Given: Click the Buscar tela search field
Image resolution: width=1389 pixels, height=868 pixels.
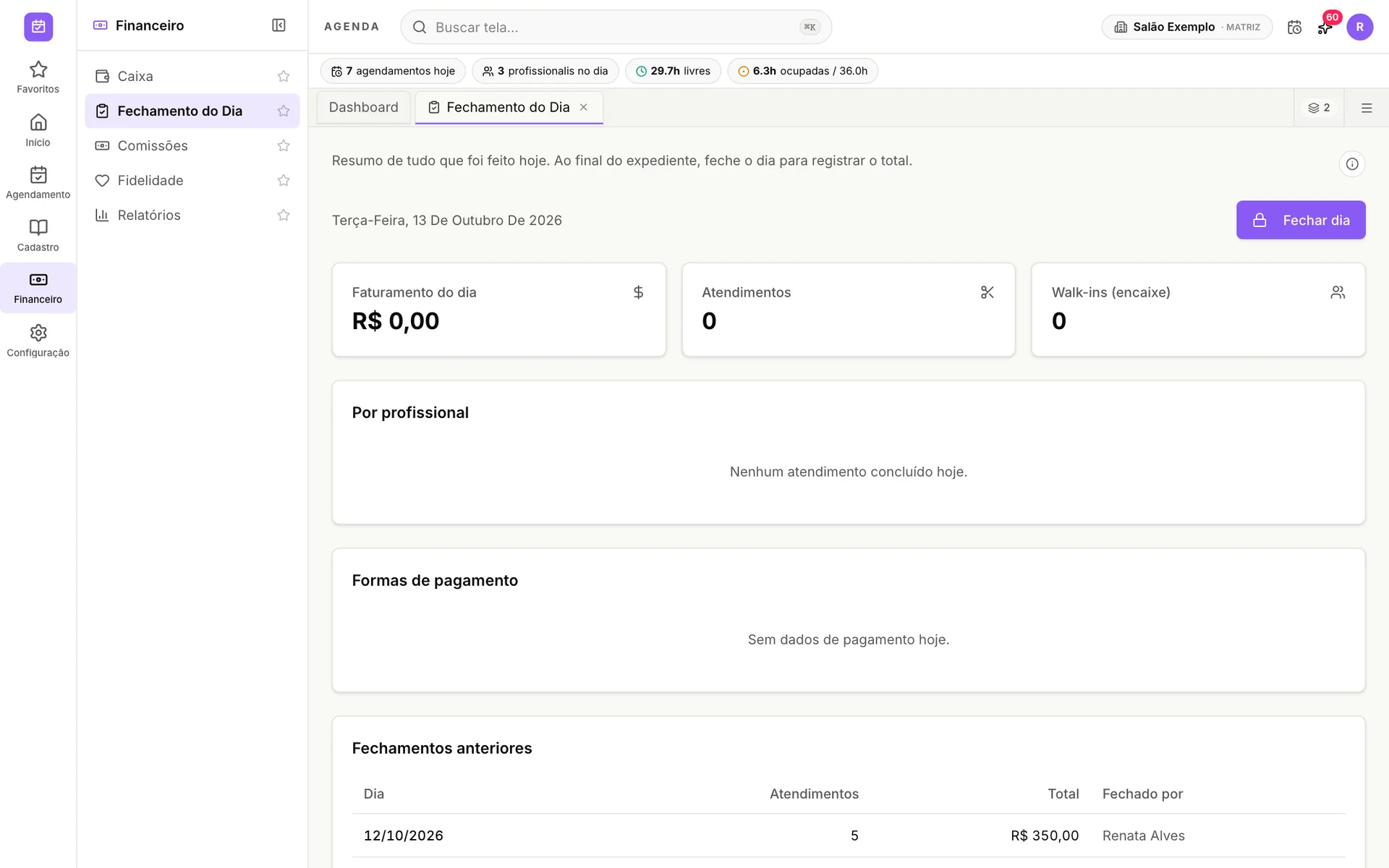Looking at the screenshot, I should click(x=616, y=27).
